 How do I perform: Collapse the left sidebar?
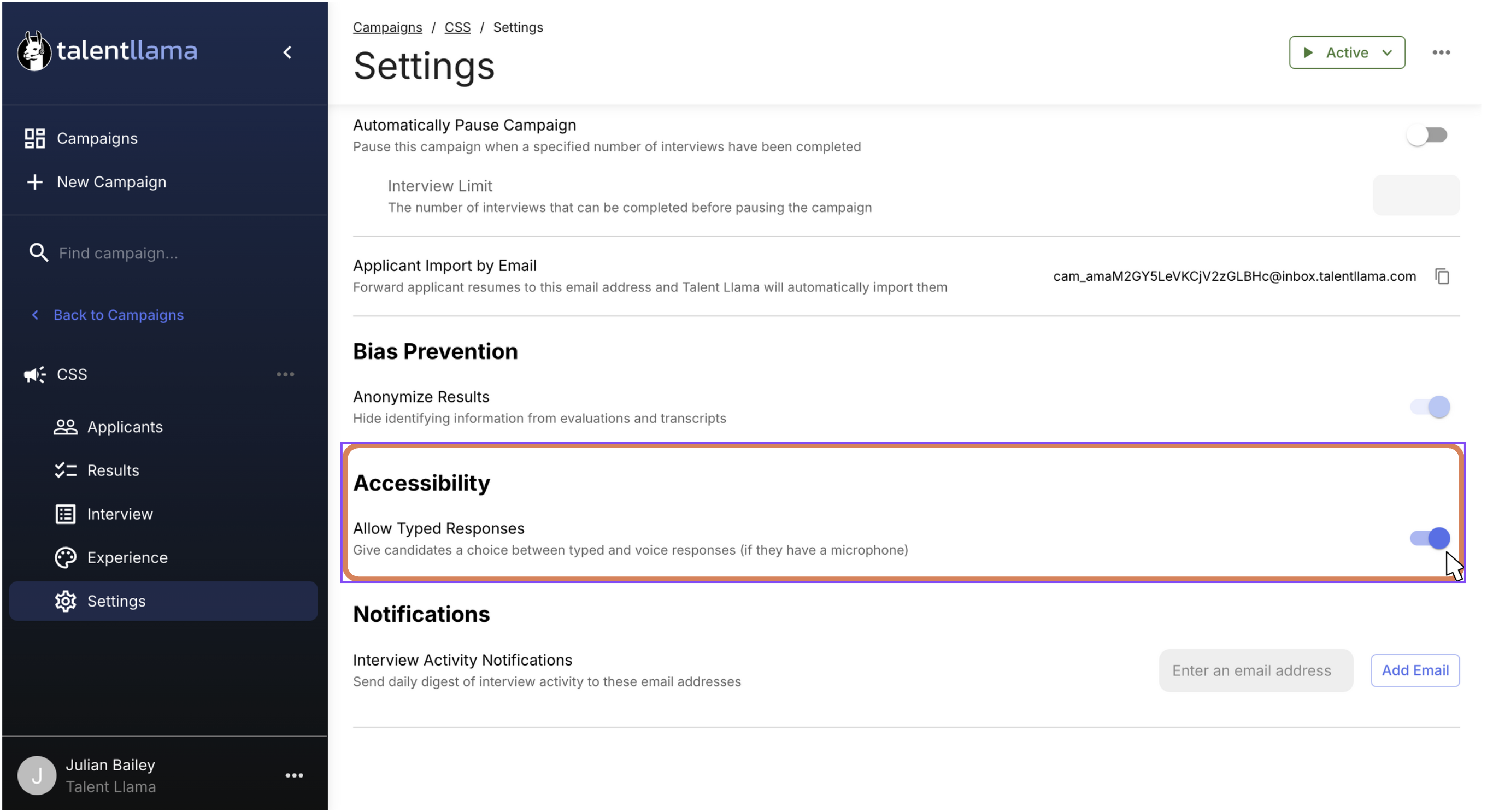[288, 52]
